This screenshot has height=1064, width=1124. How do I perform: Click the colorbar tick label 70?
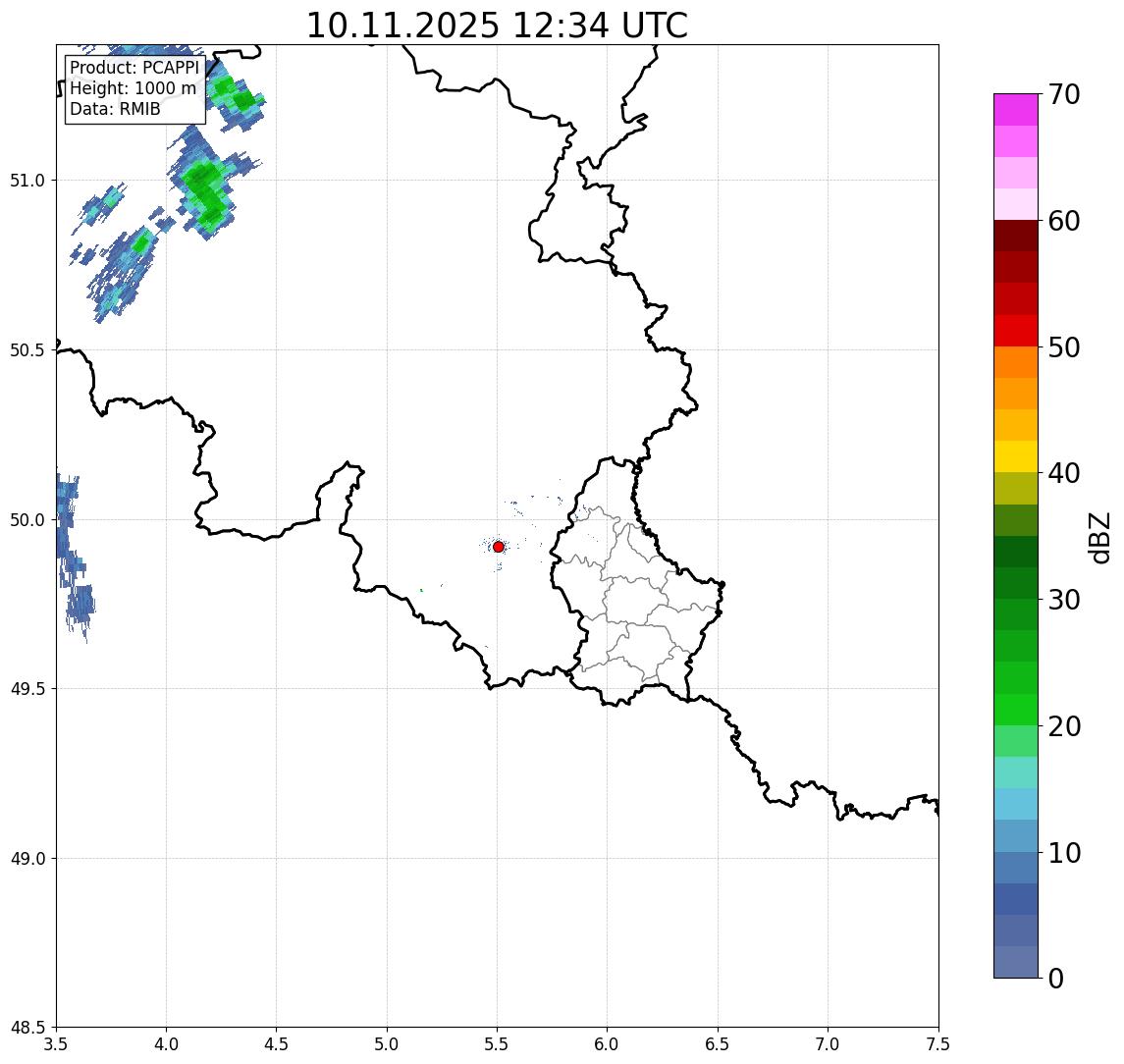click(x=1064, y=94)
